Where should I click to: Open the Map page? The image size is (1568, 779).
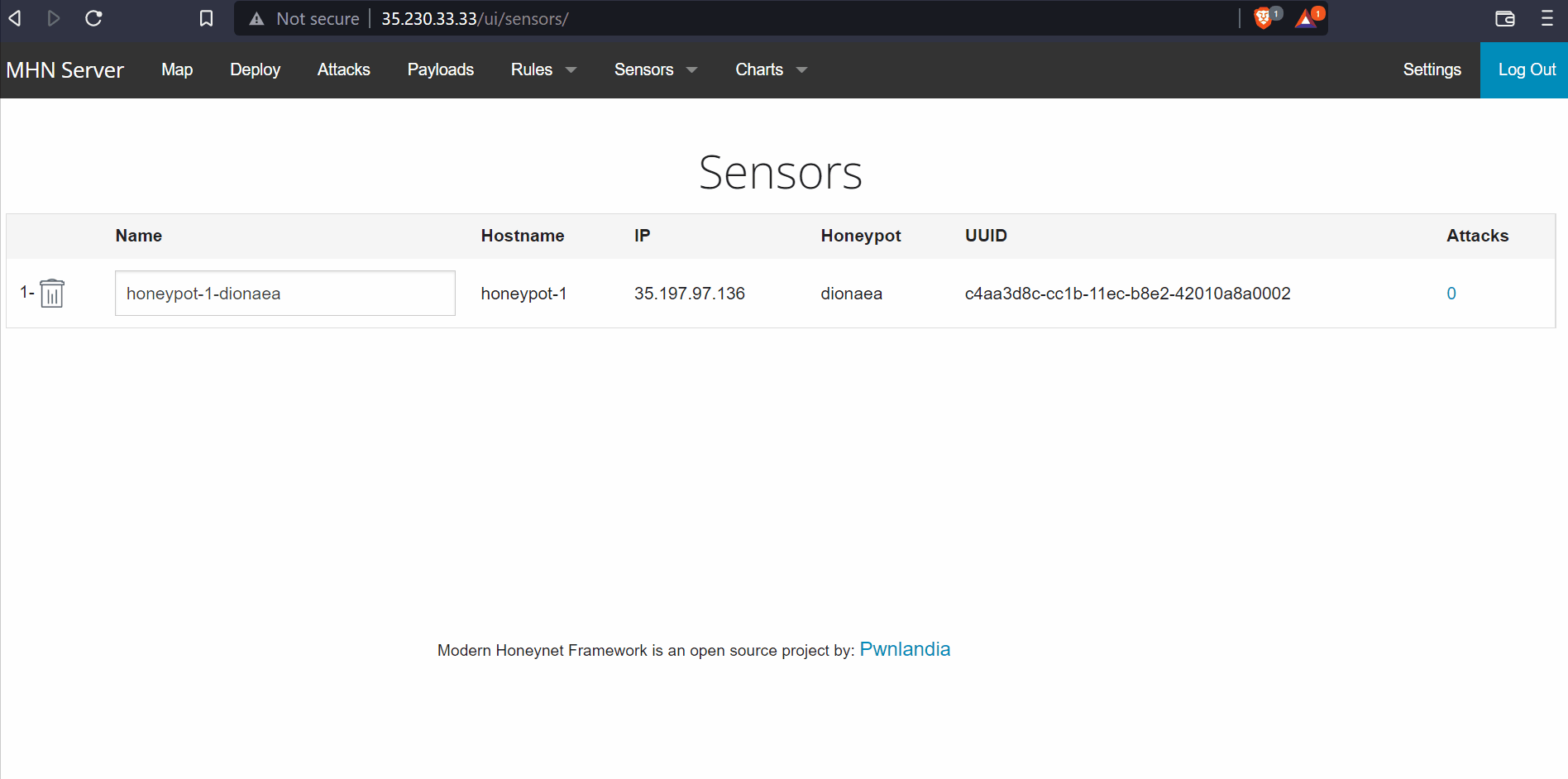pos(177,69)
